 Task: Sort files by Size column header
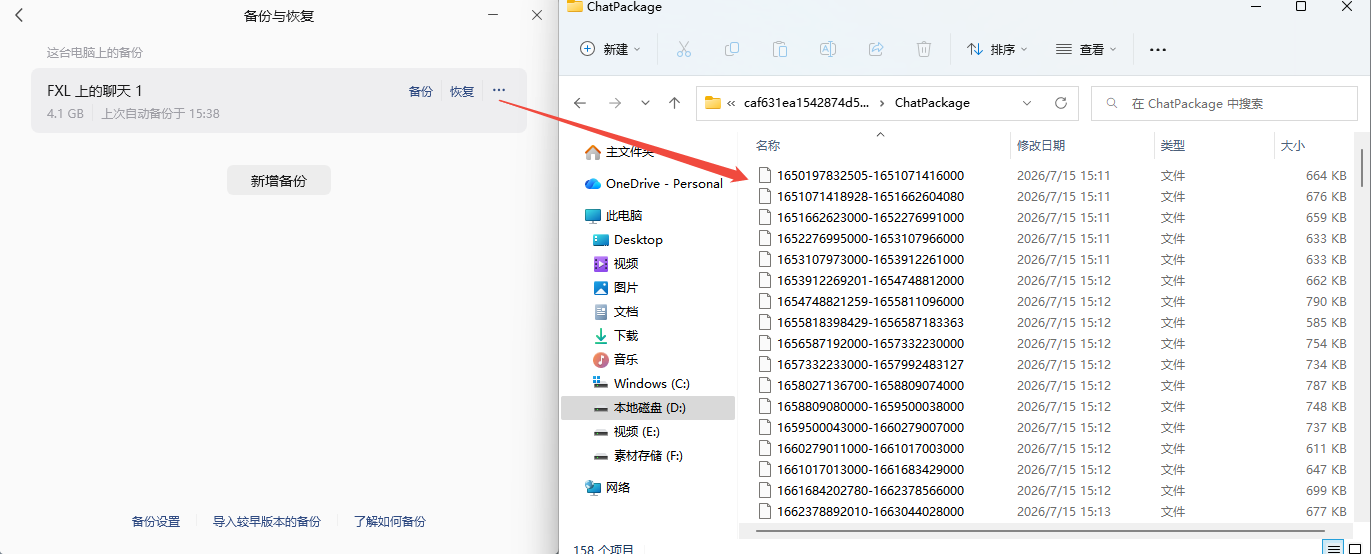tap(1293, 146)
